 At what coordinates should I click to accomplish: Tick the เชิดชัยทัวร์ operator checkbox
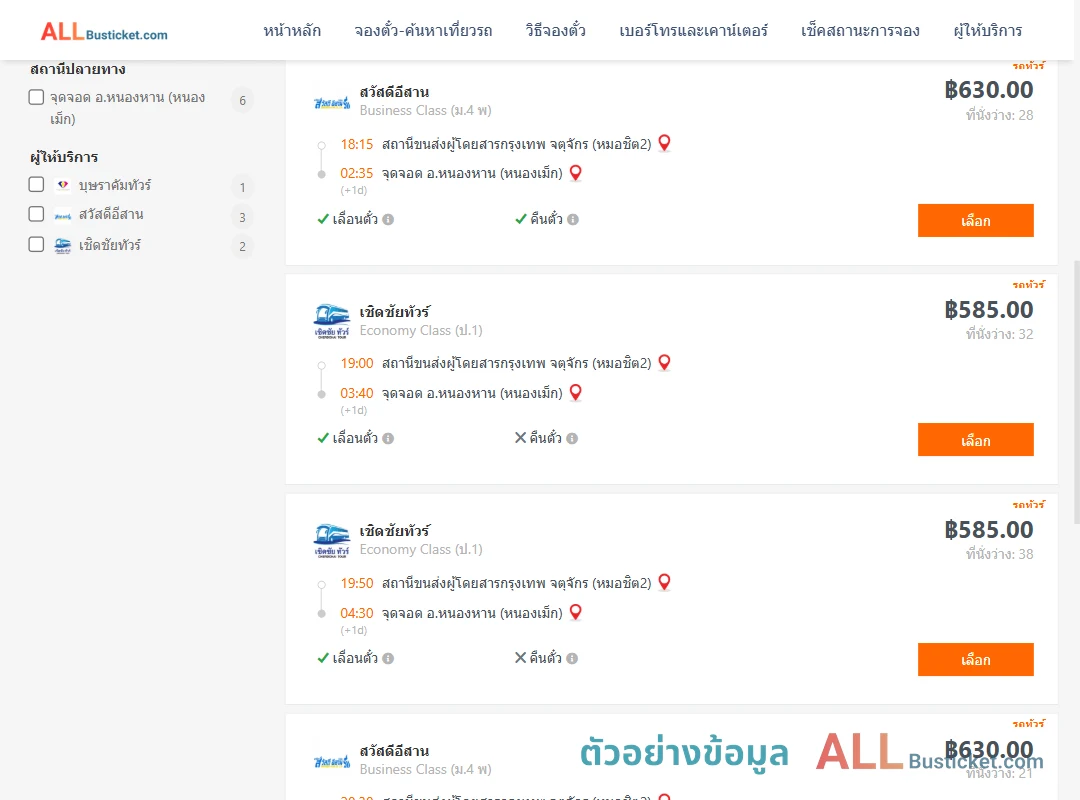coord(37,245)
